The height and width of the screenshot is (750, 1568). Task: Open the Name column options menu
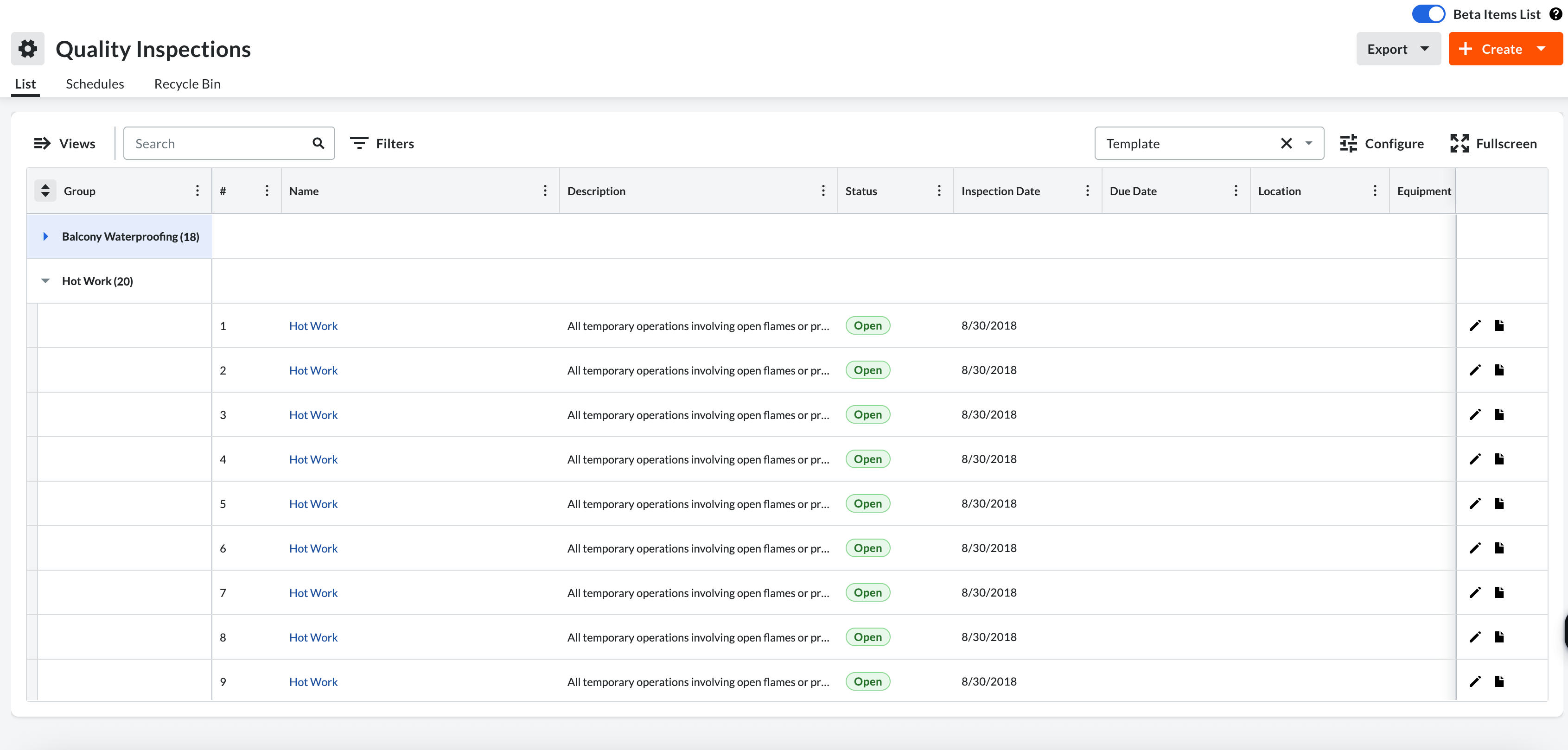click(545, 191)
